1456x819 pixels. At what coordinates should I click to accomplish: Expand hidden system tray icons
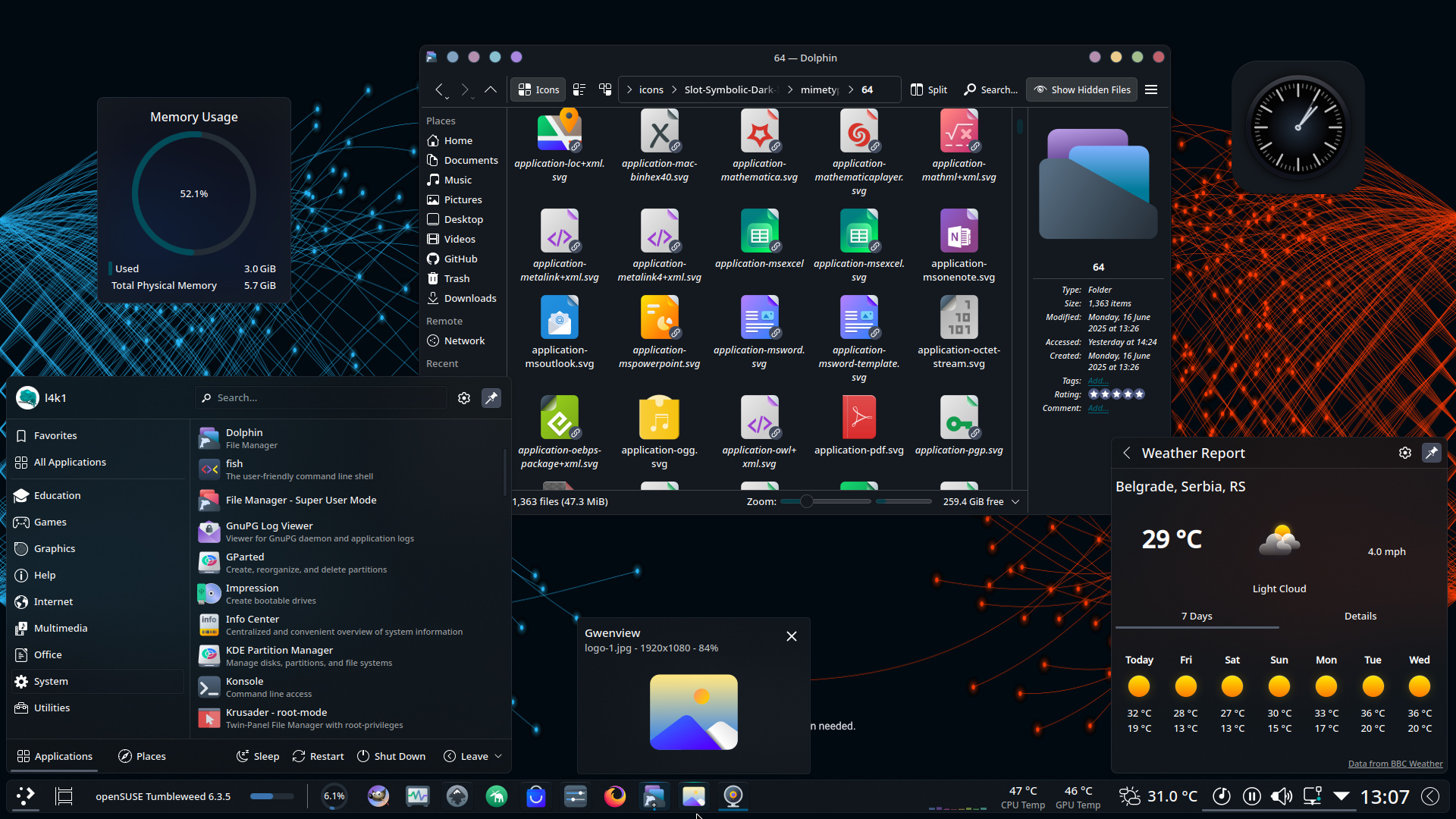pyautogui.click(x=1341, y=796)
